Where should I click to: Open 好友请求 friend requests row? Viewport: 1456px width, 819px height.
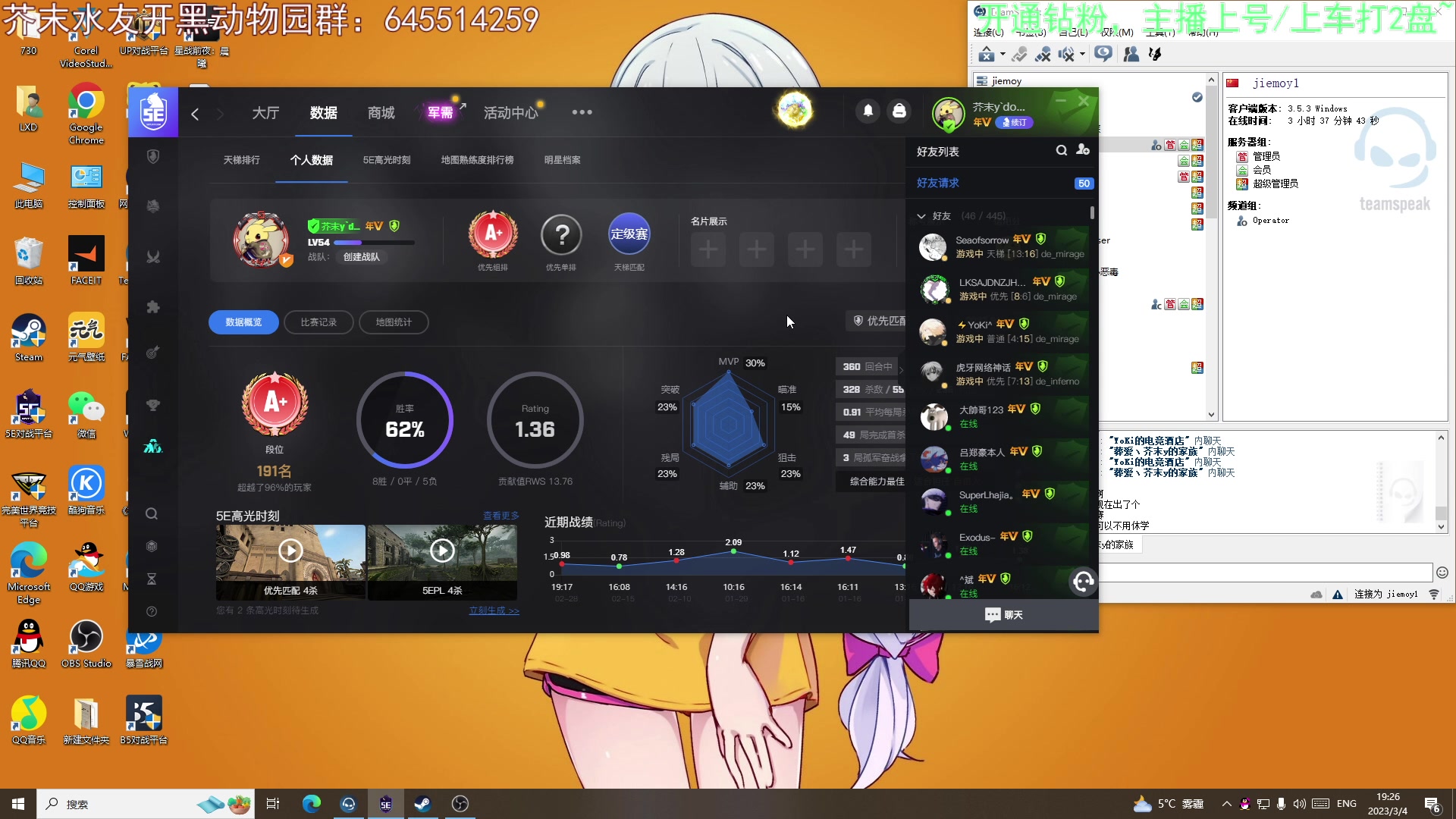1003,183
